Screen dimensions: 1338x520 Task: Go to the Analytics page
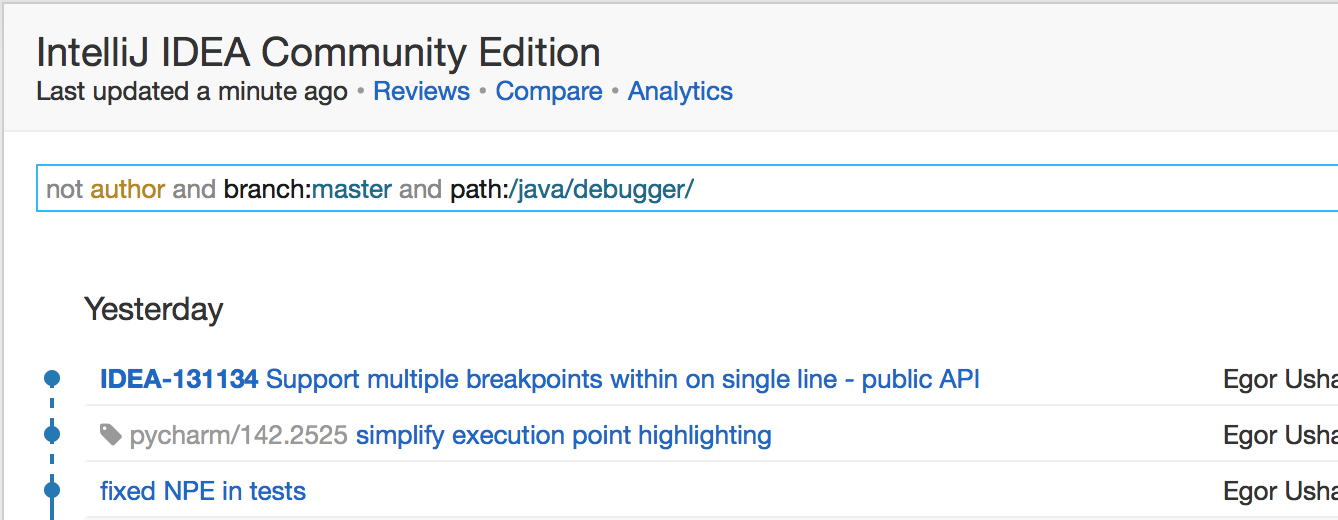tap(680, 91)
